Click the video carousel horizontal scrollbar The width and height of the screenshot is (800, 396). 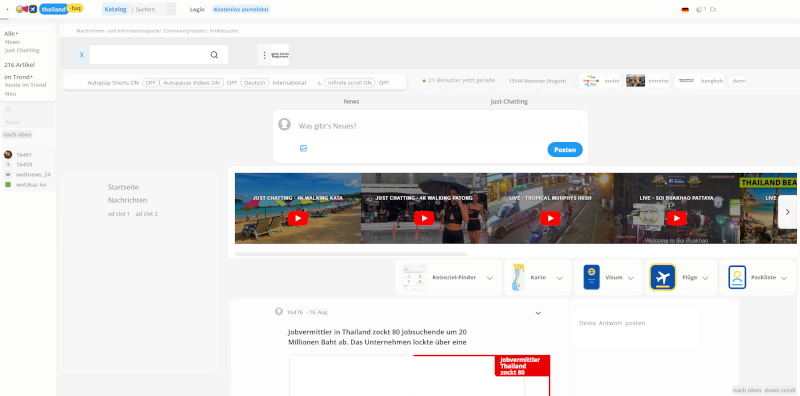tap(351, 254)
